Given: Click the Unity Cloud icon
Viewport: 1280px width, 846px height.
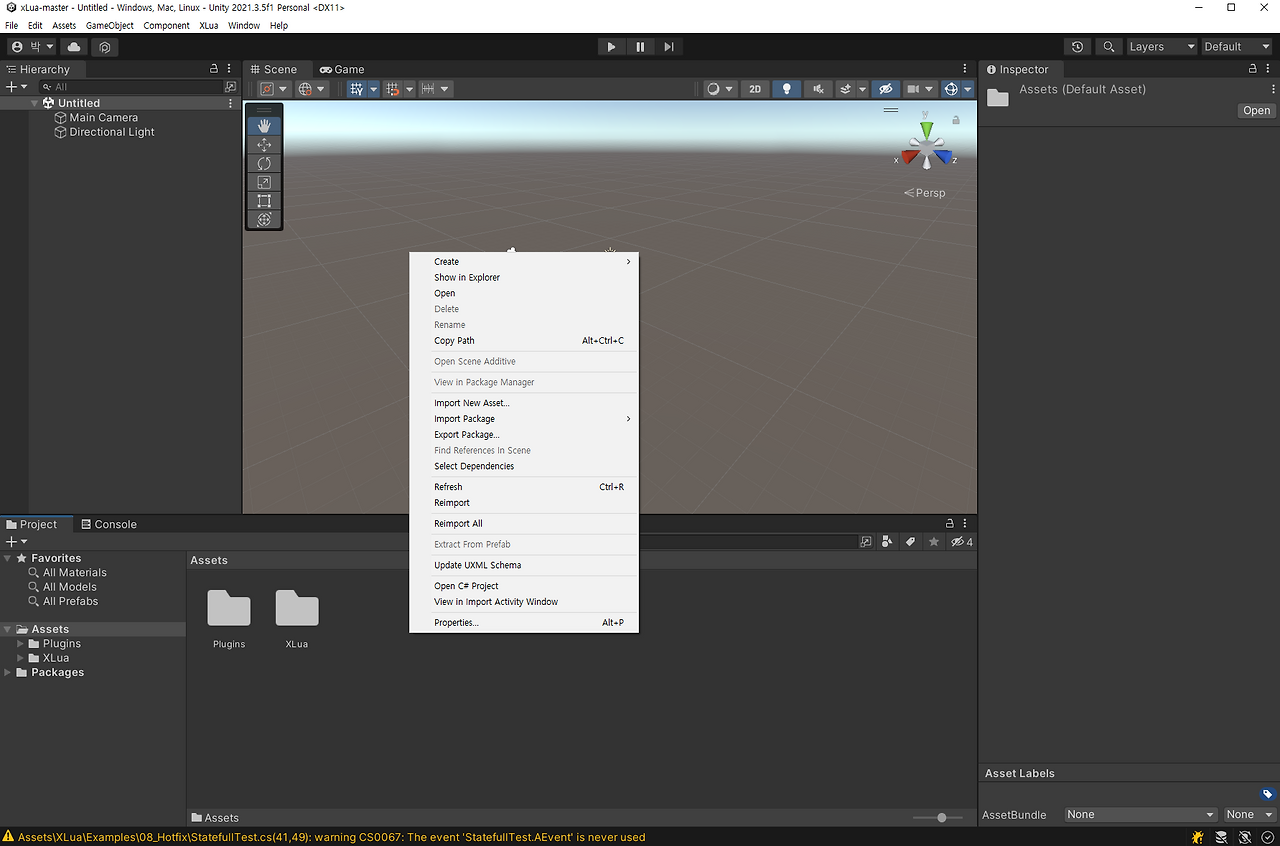Looking at the screenshot, I should (73, 46).
